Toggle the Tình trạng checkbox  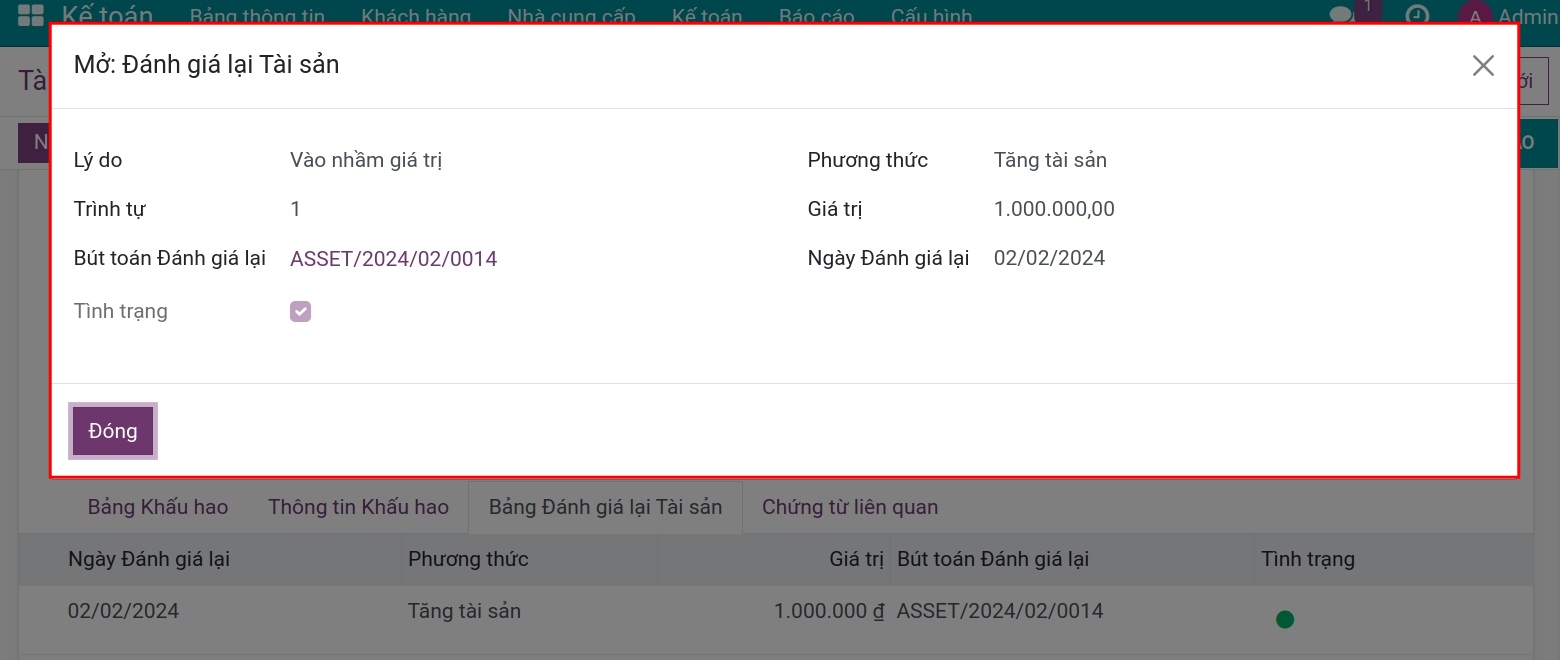click(x=300, y=312)
